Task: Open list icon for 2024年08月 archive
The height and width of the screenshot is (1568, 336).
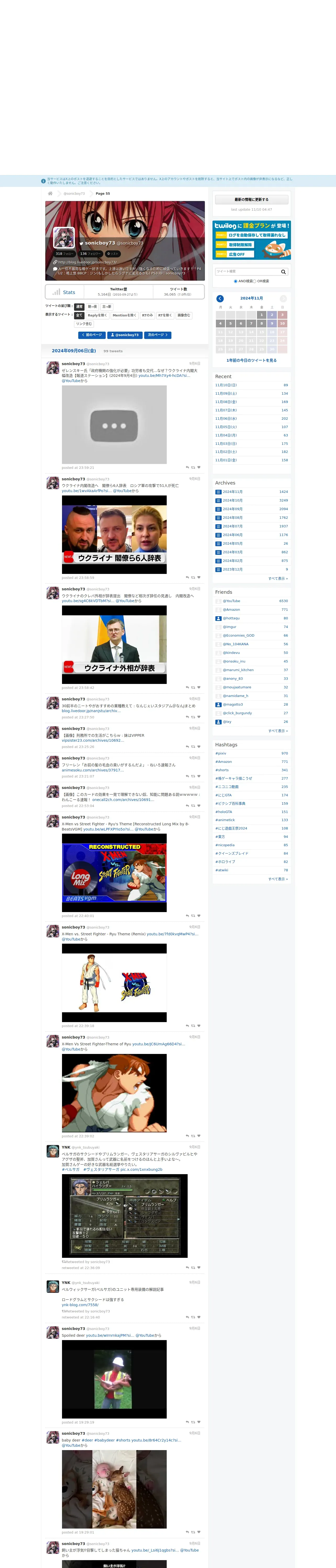Action: click(x=218, y=517)
